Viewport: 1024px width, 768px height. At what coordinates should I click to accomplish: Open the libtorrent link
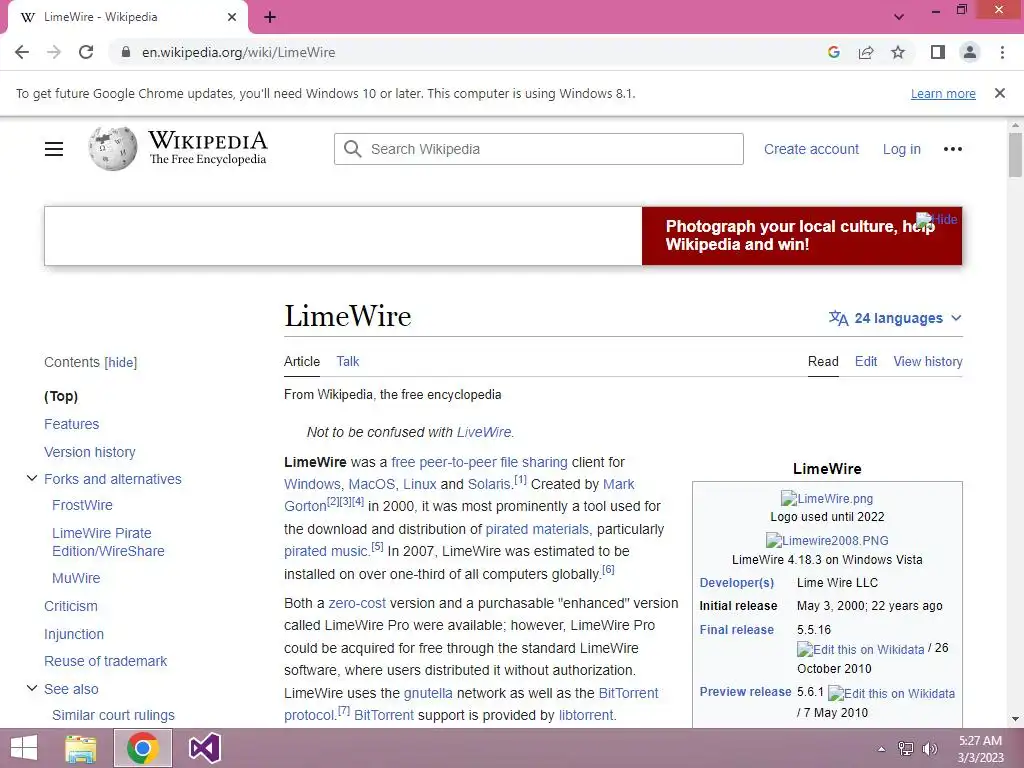click(x=586, y=715)
